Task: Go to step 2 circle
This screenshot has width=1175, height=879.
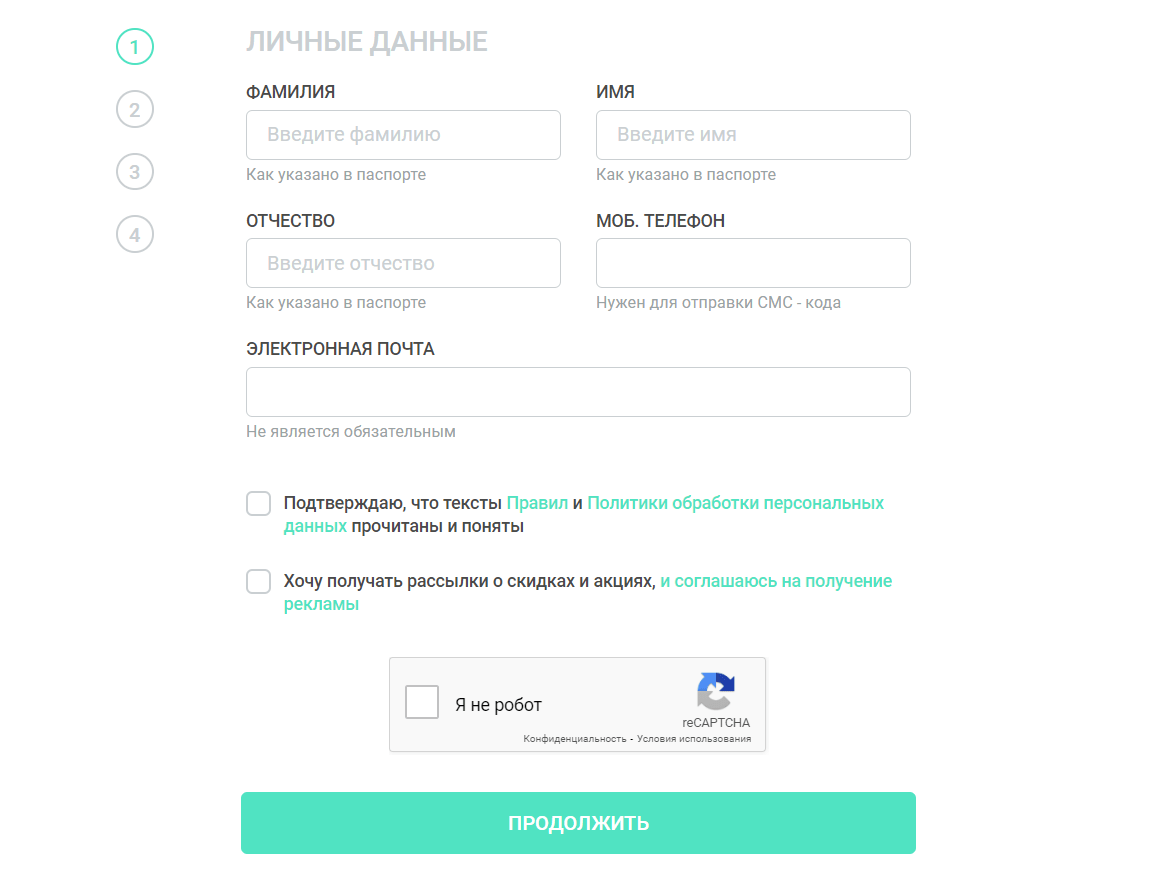Action: pyautogui.click(x=135, y=109)
